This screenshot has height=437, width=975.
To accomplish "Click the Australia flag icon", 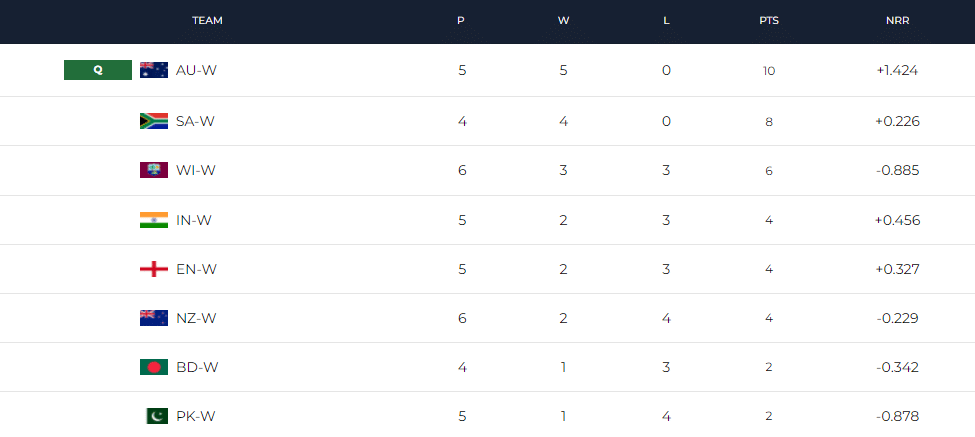I will (x=153, y=70).
